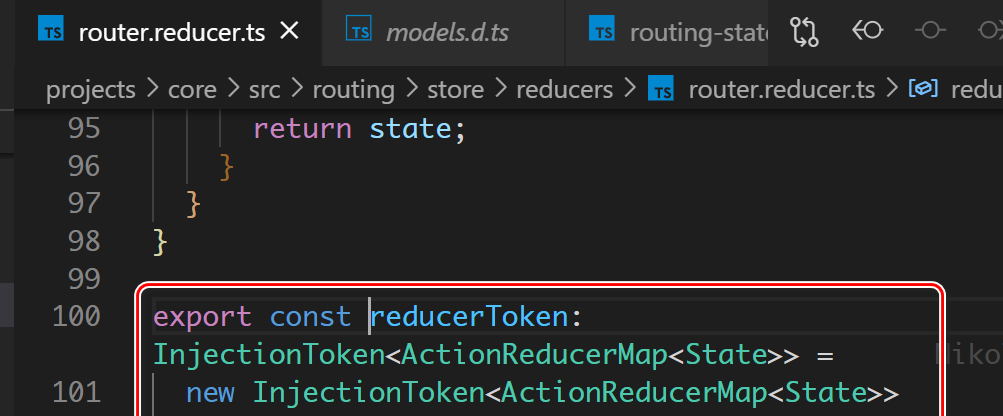Click the TS icon on routing-state tab
The height and width of the screenshot is (416, 1003).
pyautogui.click(x=601, y=29)
